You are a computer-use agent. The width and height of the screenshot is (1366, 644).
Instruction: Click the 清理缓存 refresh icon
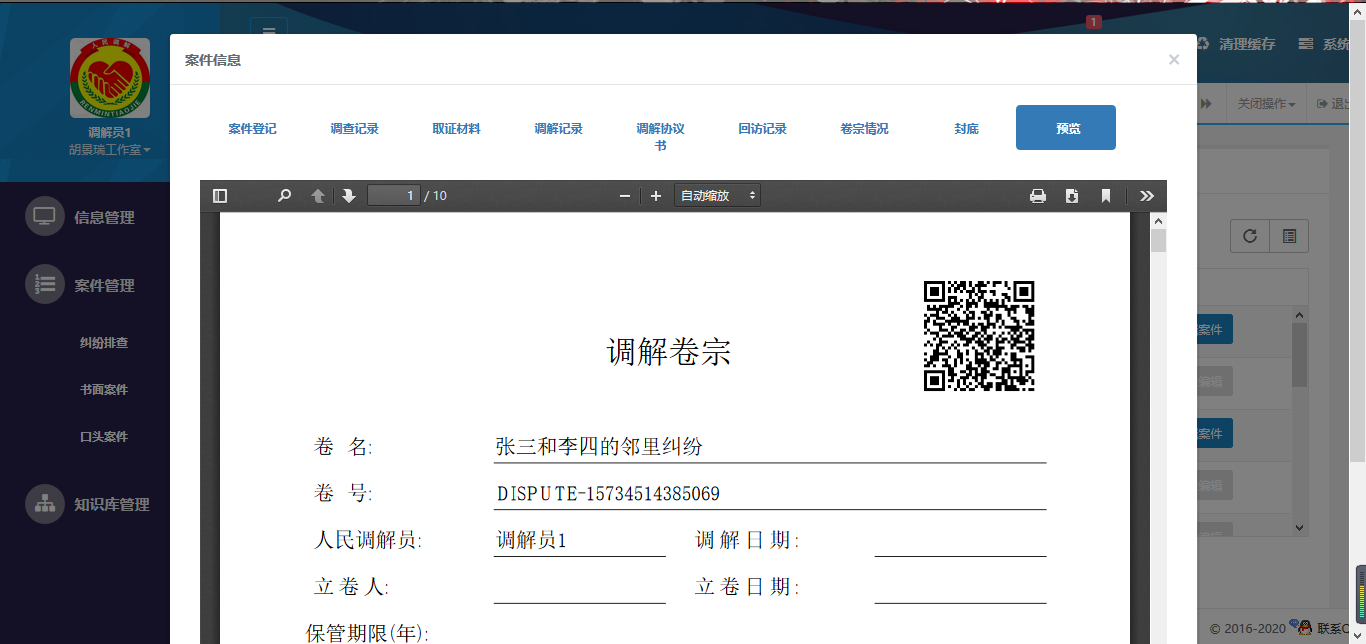[x=1201, y=44]
